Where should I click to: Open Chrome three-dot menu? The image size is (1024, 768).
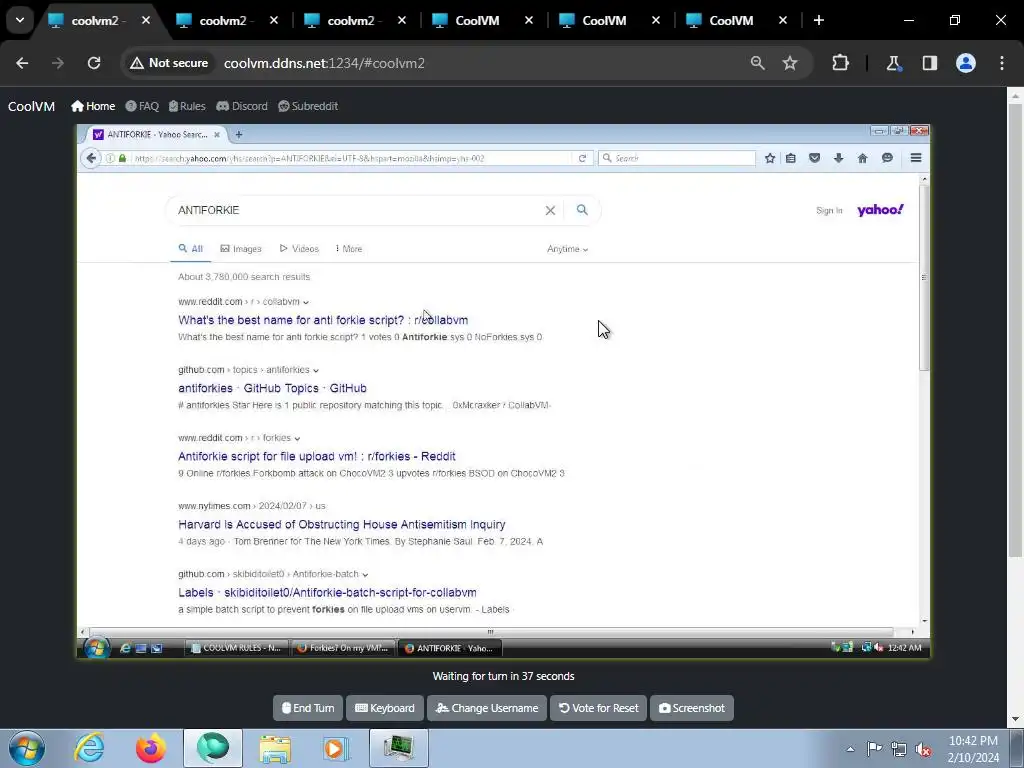point(1002,63)
